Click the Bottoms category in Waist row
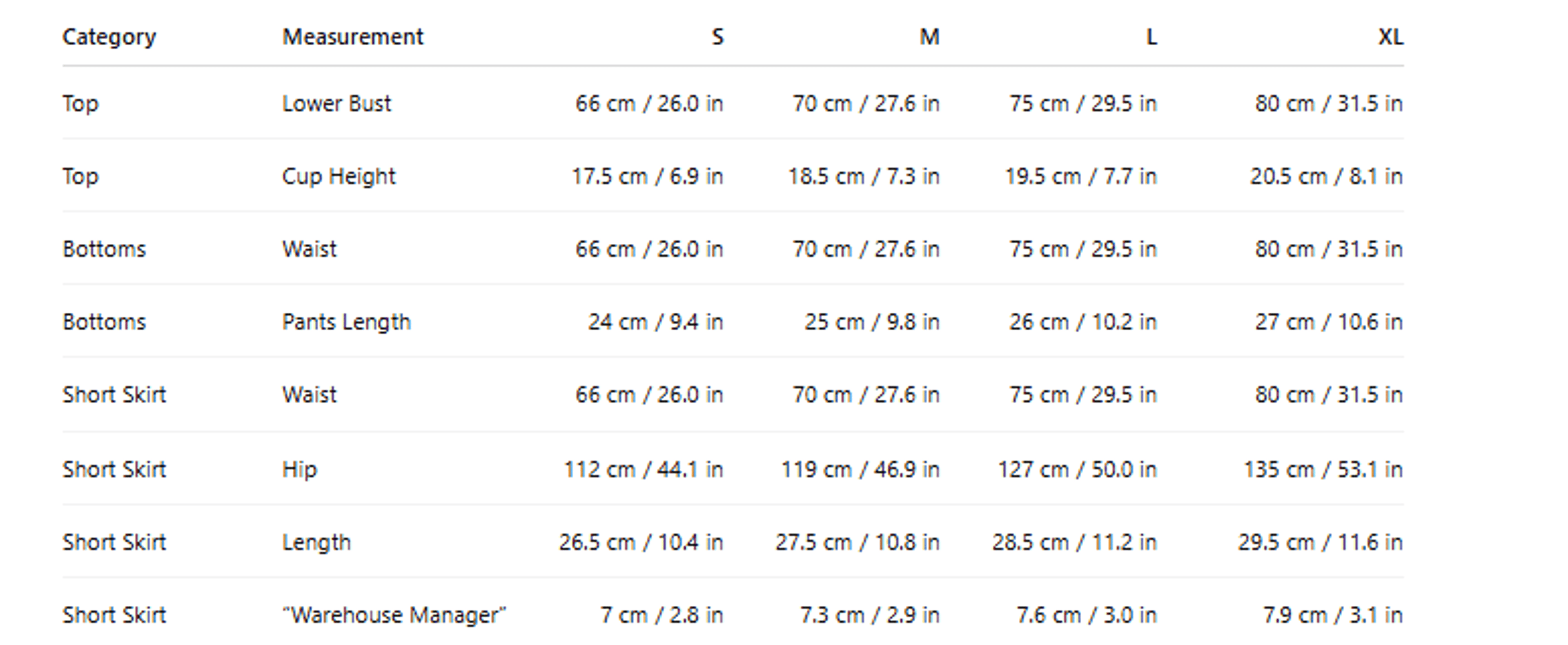This screenshot has width=1568, height=645. pos(104,249)
